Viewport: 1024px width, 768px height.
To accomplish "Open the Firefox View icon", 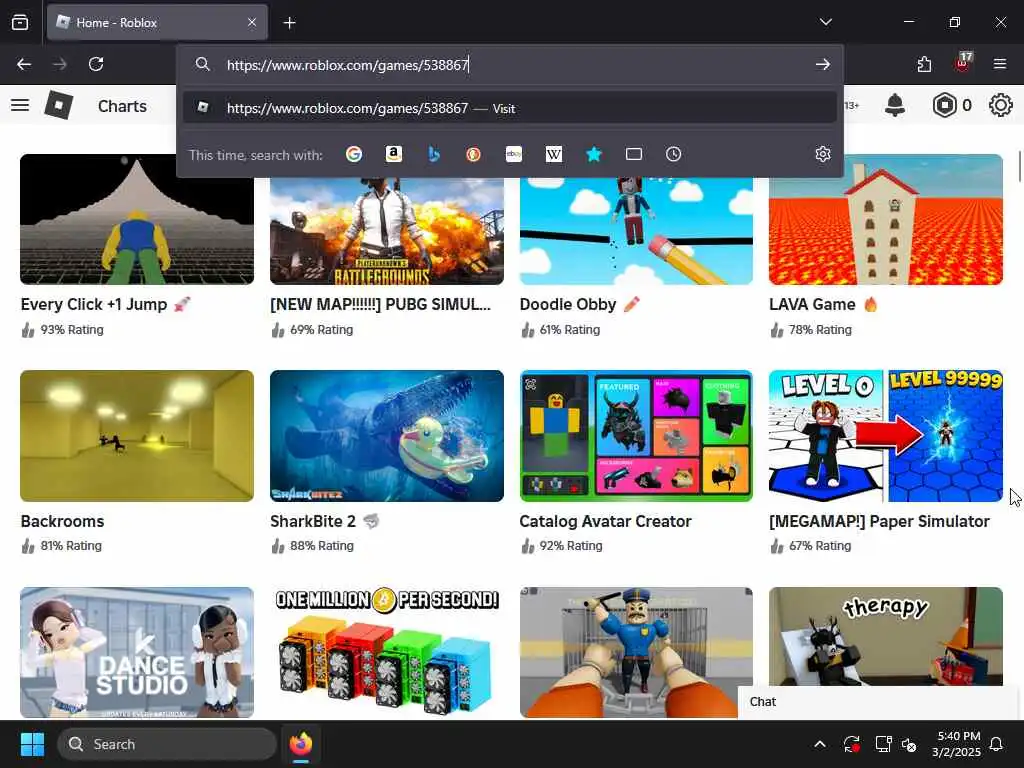I will coord(20,22).
